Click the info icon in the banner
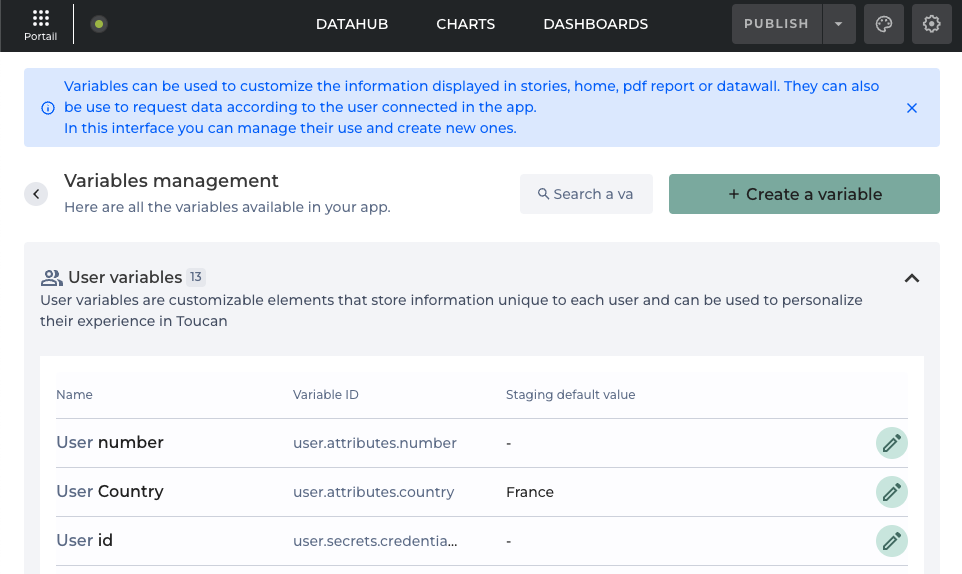This screenshot has width=962, height=574. 48,108
